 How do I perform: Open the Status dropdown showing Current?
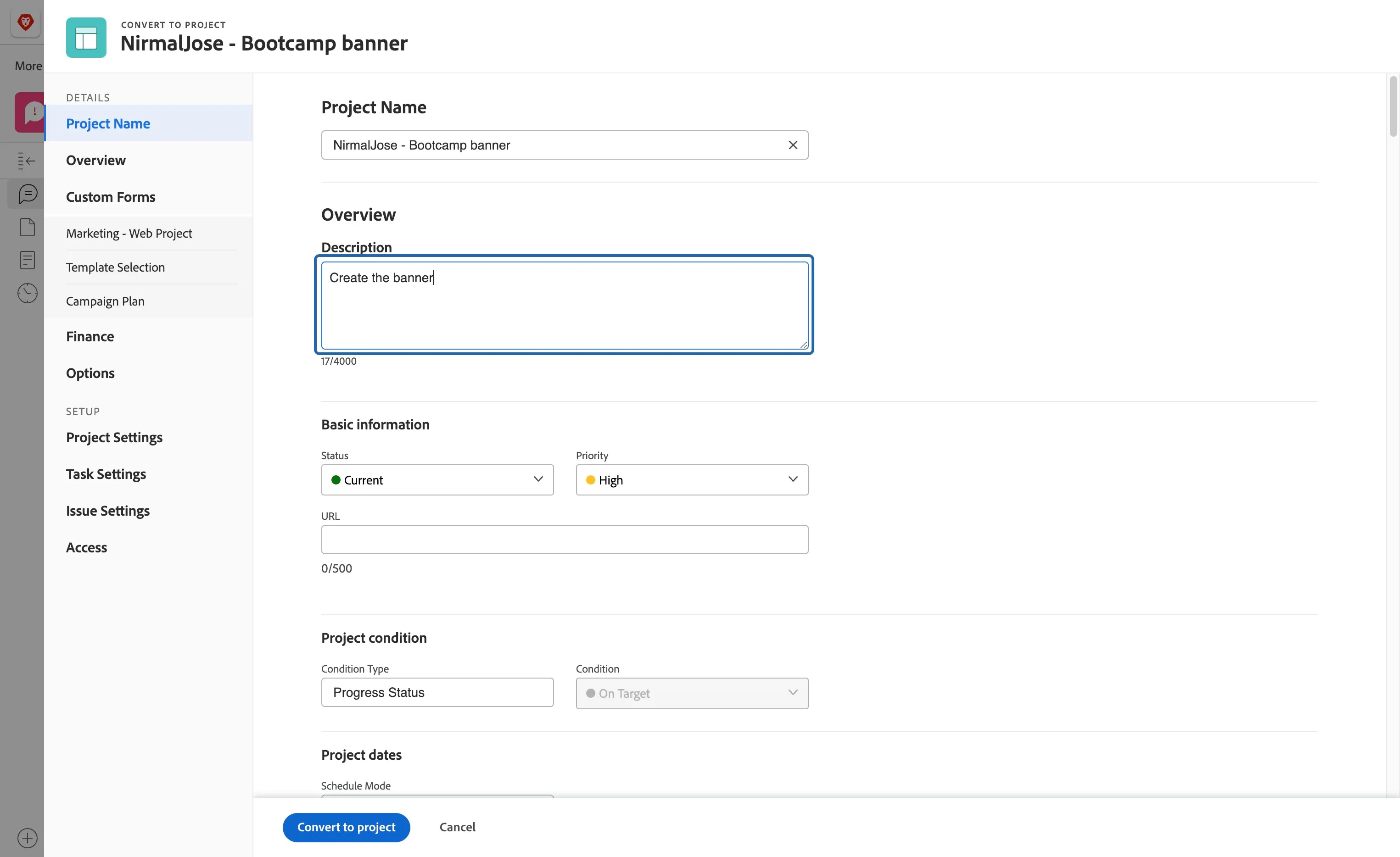(x=437, y=480)
